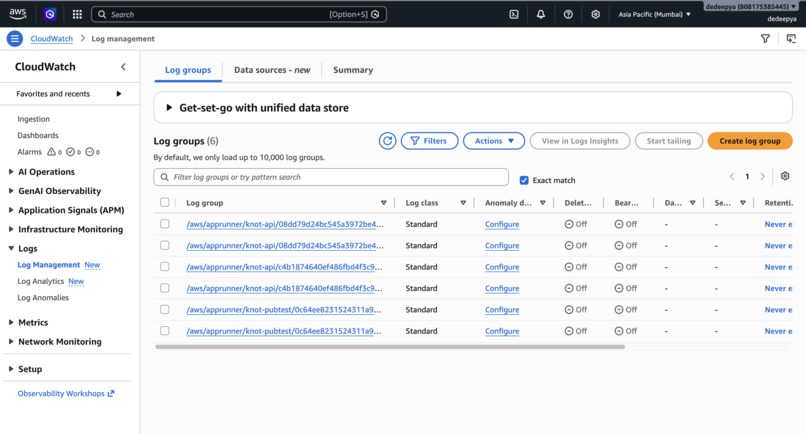
Task: Sort by the Se... column arrow
Action: pos(743,203)
